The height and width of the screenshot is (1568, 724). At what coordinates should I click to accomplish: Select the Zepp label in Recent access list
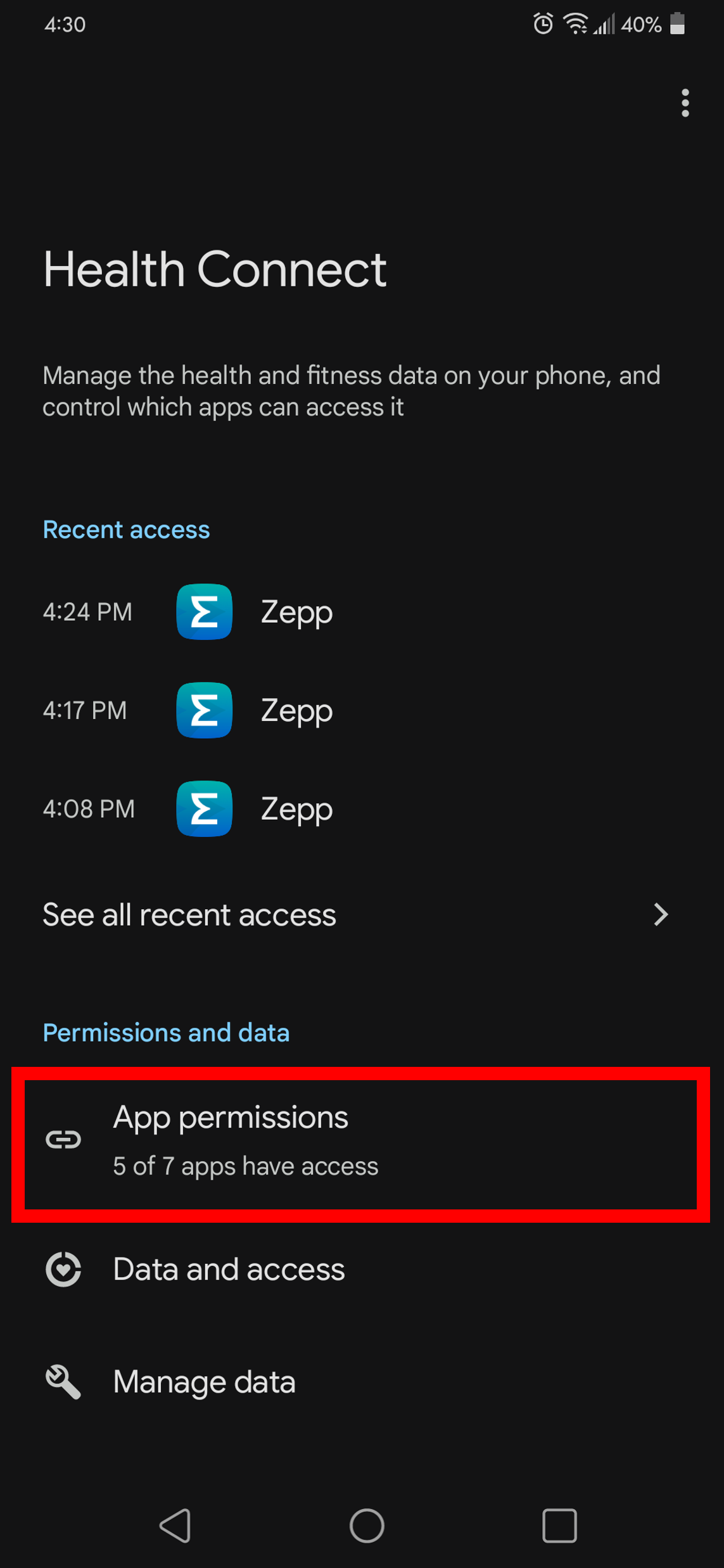click(x=296, y=612)
